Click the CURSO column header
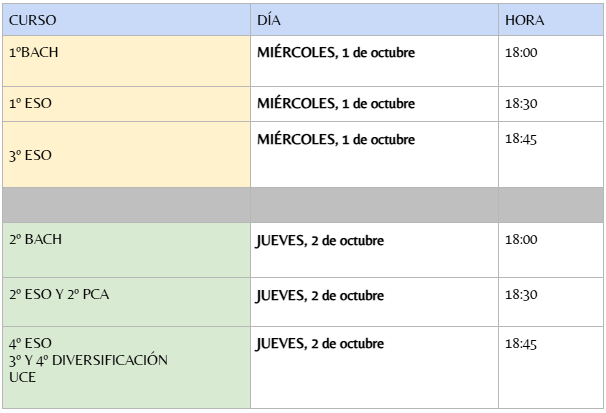Viewport: 606px width, 413px height. pos(33,19)
